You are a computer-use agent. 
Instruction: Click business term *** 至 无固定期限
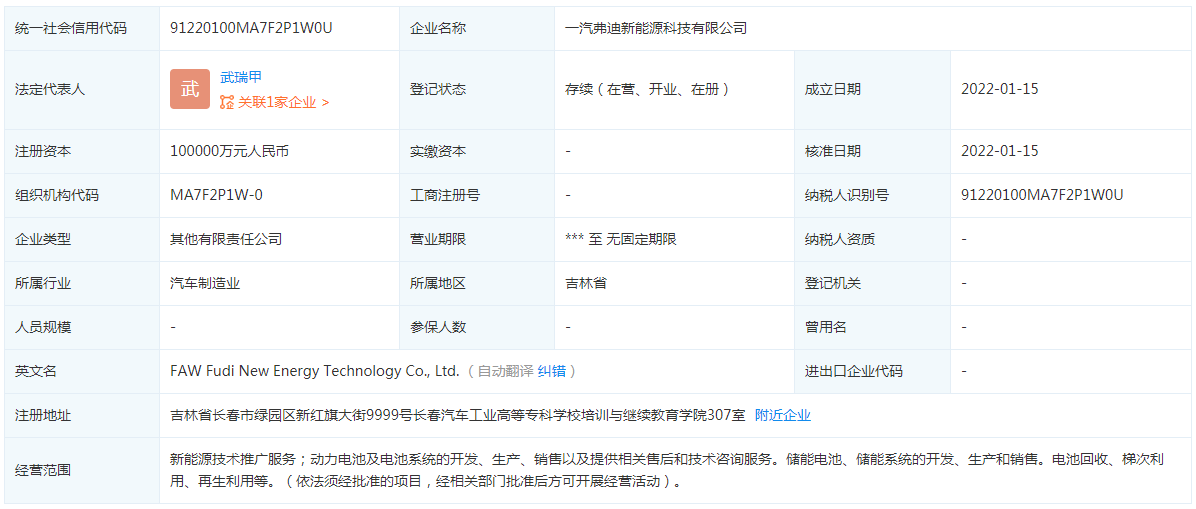(621, 240)
